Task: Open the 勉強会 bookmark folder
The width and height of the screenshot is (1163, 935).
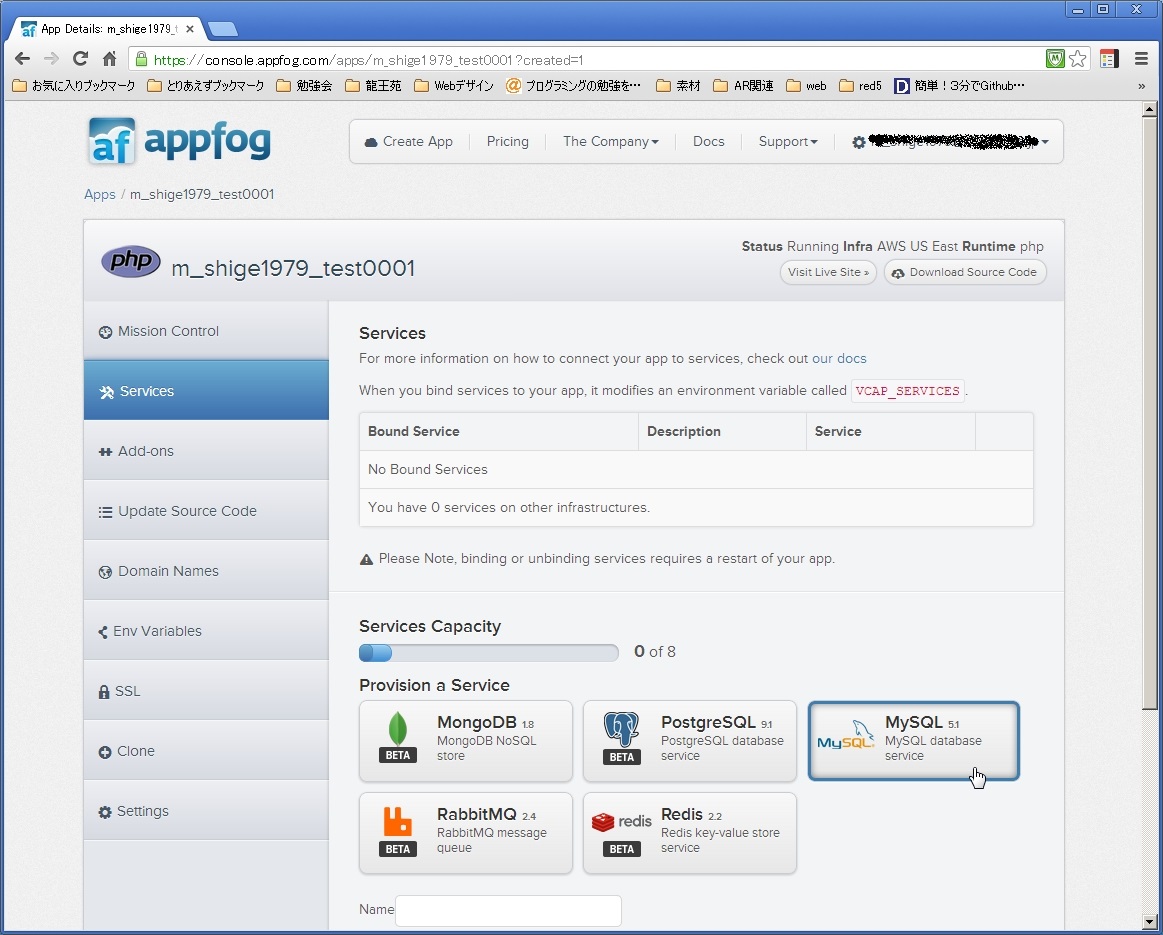Action: pos(304,86)
